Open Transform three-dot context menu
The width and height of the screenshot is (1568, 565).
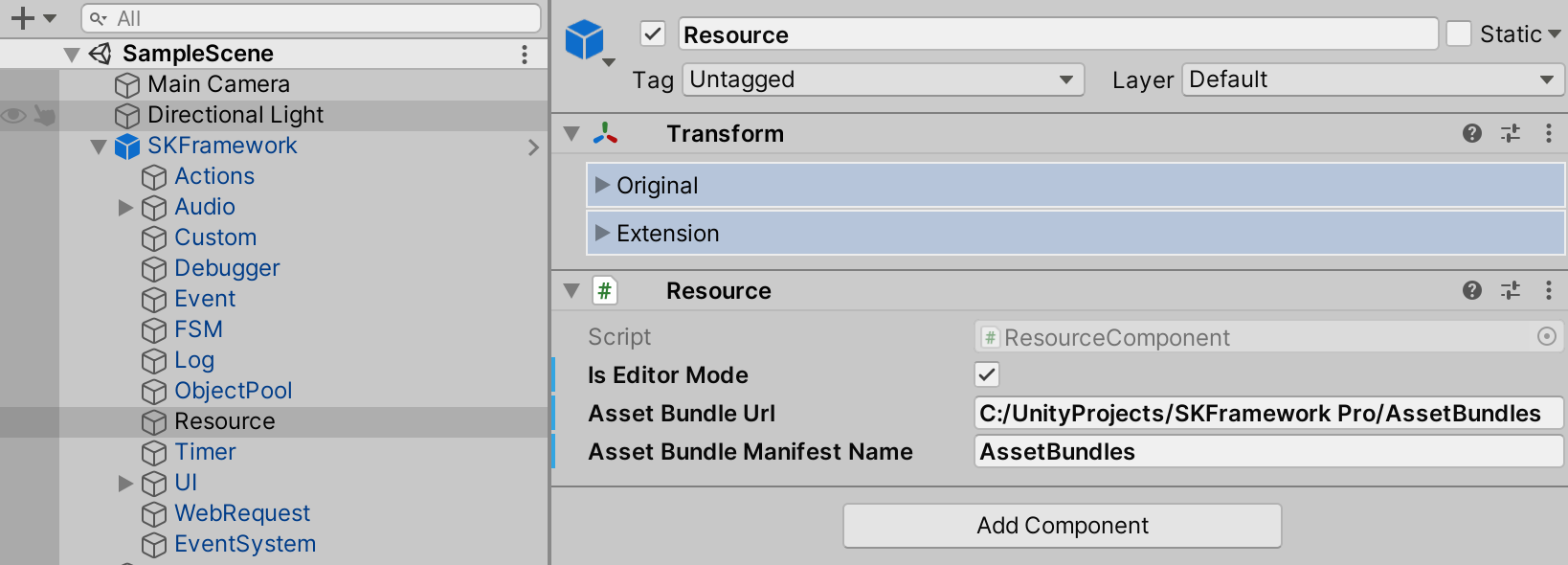pos(1549,134)
